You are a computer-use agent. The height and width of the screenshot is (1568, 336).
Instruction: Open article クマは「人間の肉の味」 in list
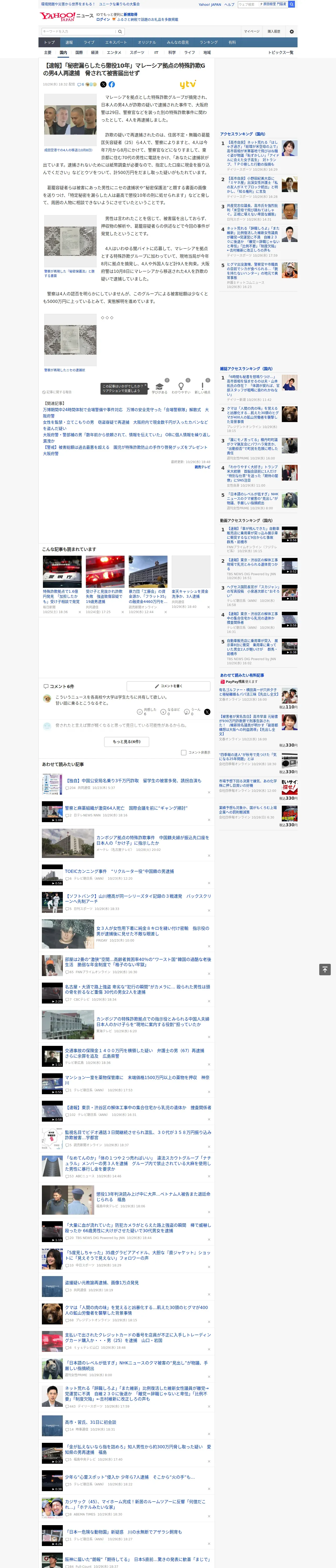click(x=137, y=1310)
